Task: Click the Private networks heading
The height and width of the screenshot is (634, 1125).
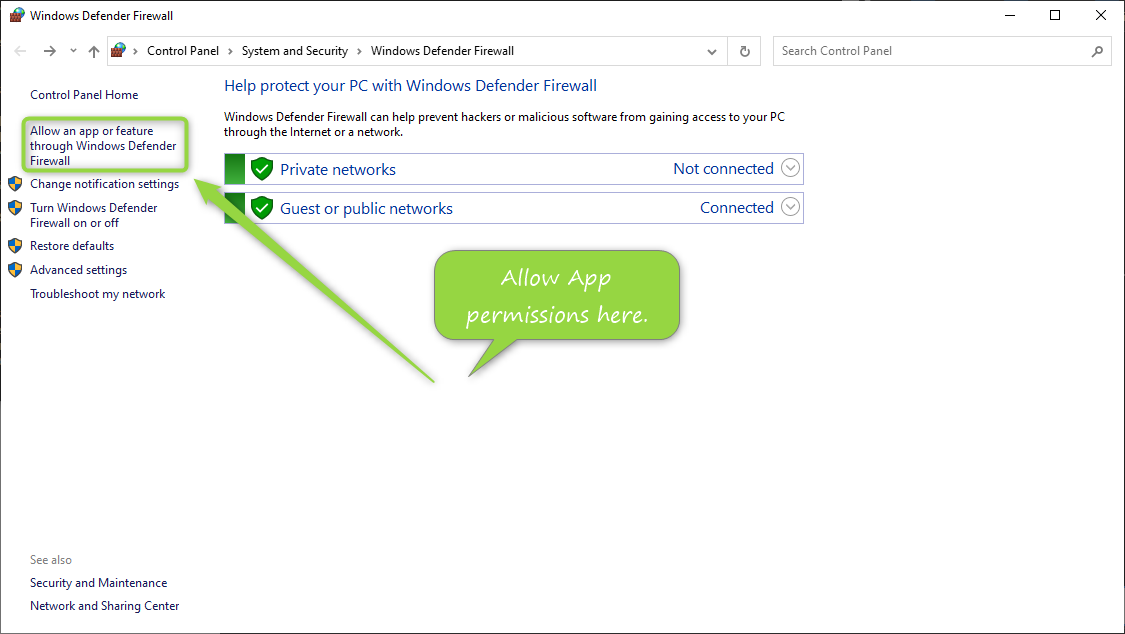Action: click(x=338, y=170)
